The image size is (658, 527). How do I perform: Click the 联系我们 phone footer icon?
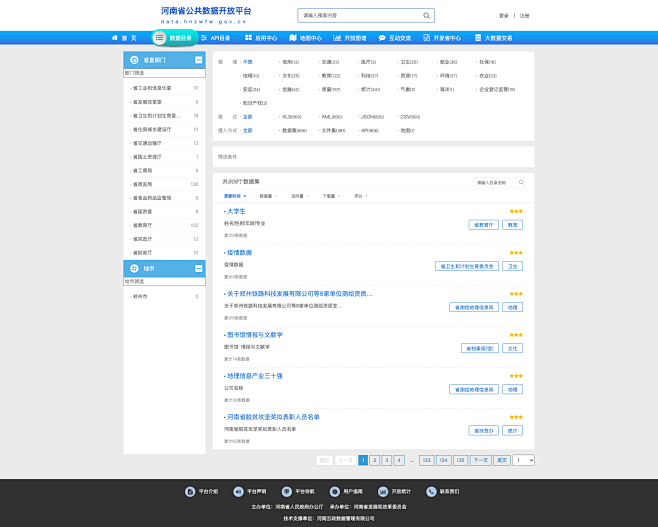[431, 491]
